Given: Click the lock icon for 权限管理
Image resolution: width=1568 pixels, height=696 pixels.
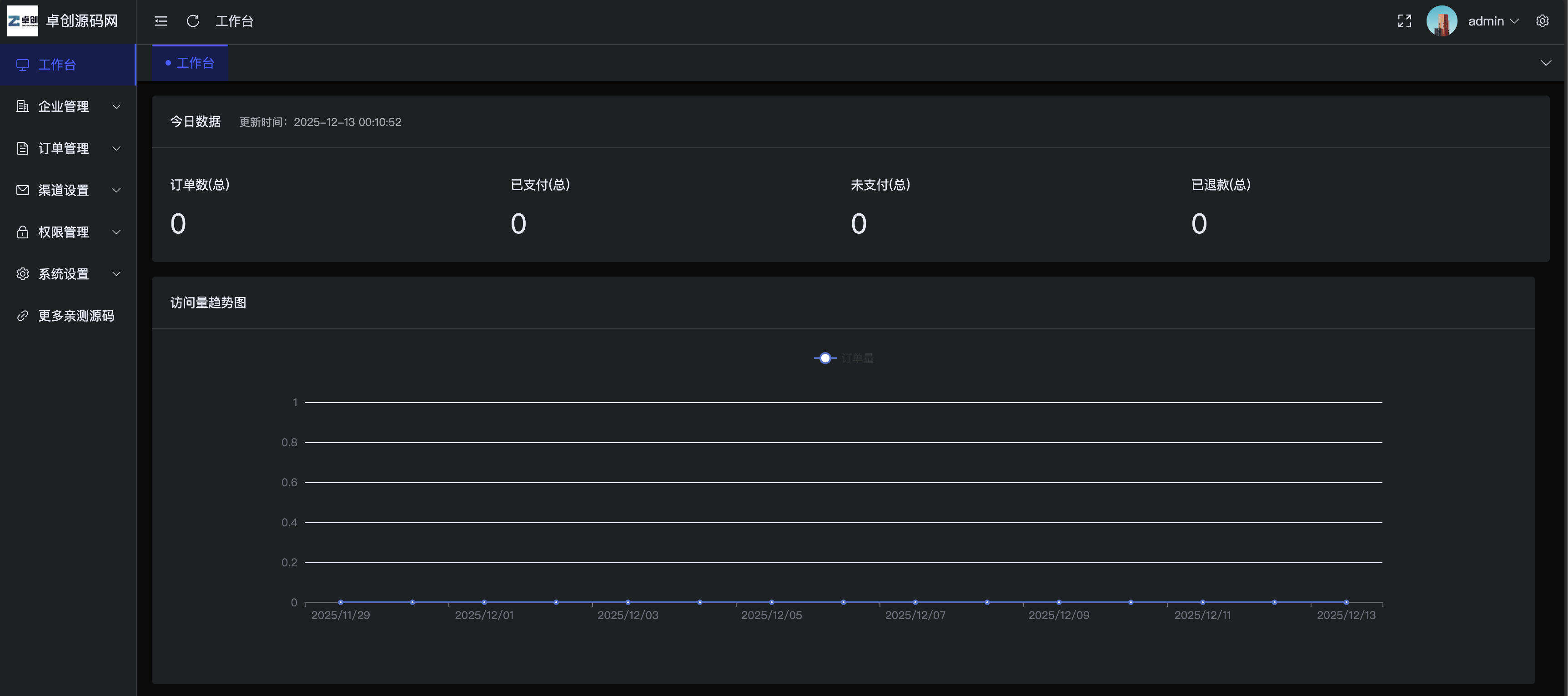Looking at the screenshot, I should pos(23,232).
